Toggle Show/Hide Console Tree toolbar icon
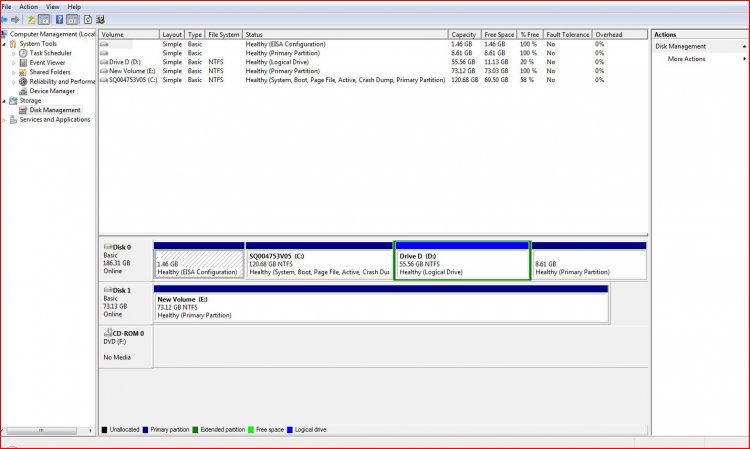This screenshot has height=449, width=750. [x=44, y=20]
